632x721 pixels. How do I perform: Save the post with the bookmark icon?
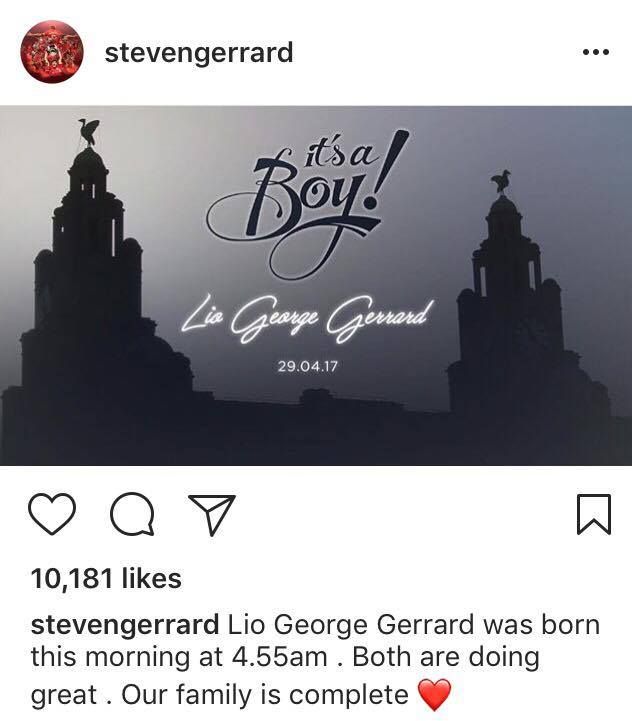[594, 514]
